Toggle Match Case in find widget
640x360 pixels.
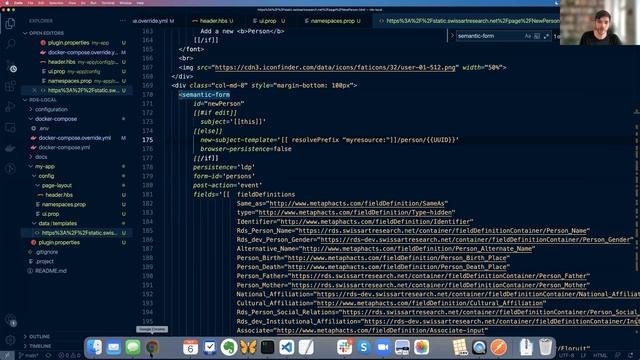(x=527, y=36)
